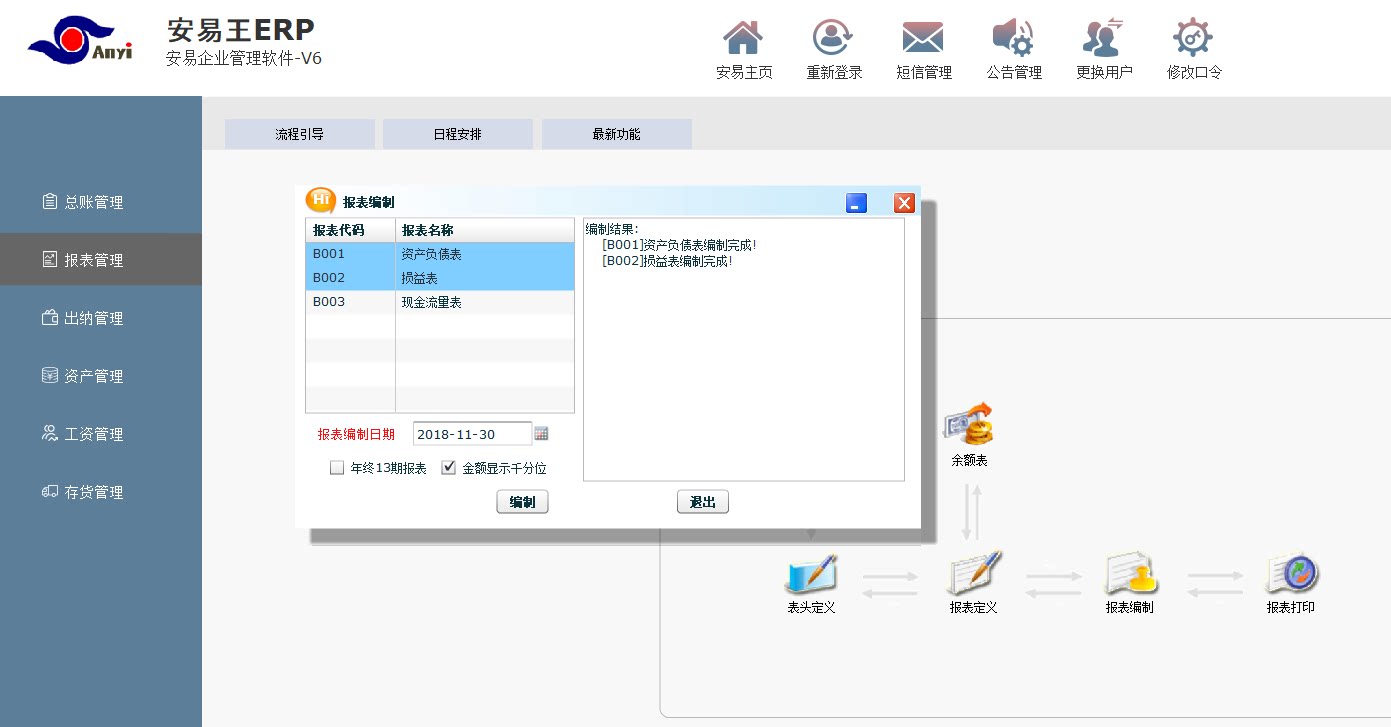The height and width of the screenshot is (727, 1391).
Task: Open the calendar picker beside report date
Action: 542,434
